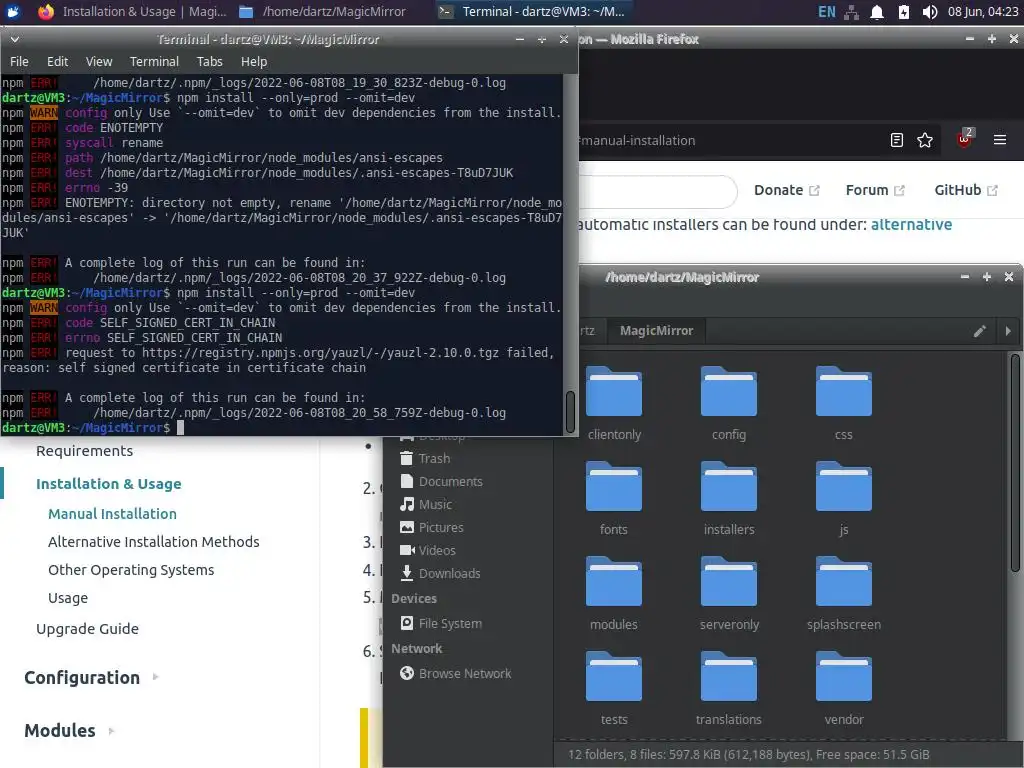Click the terminal window menu arrow icon
Viewport: 1024px width, 768px height.
click(x=14, y=40)
